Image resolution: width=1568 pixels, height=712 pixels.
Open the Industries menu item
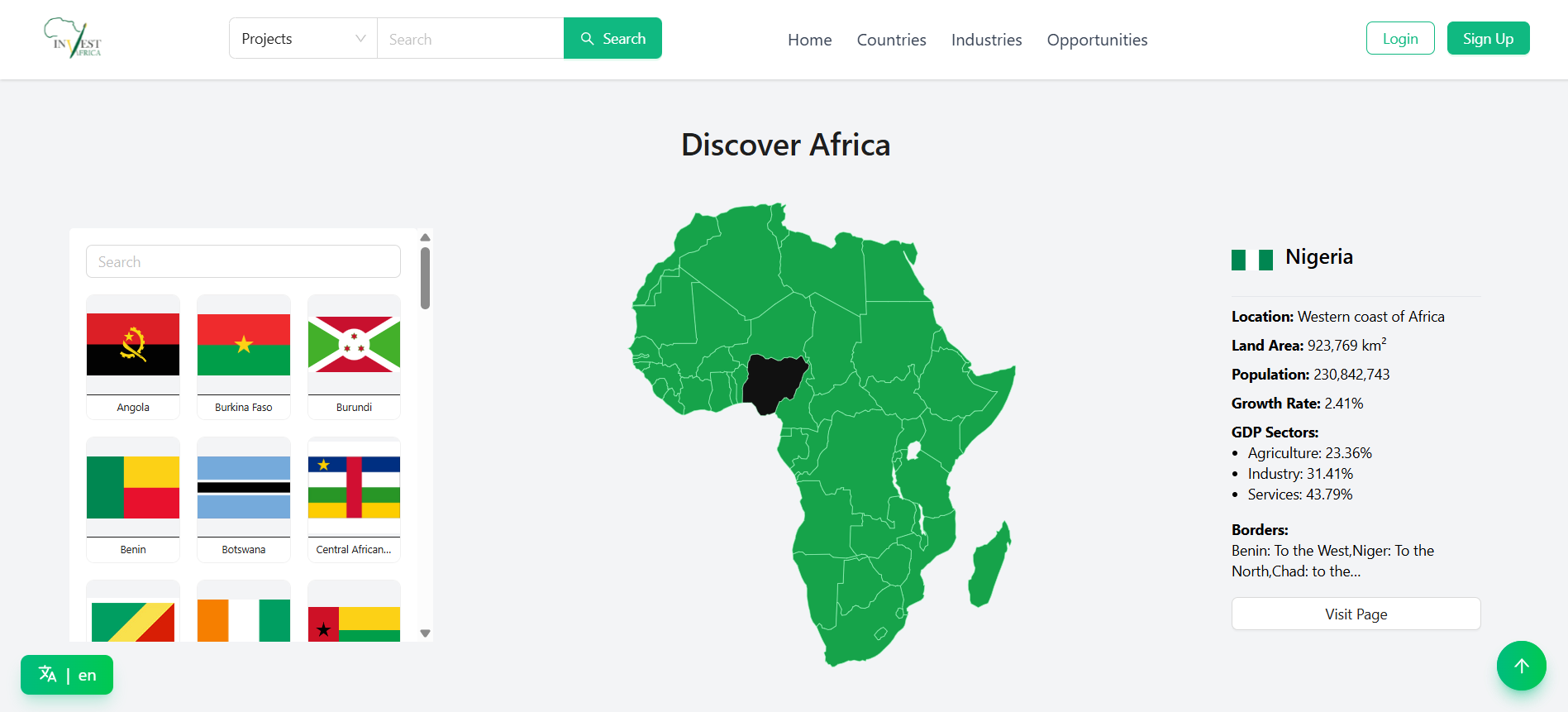[986, 40]
